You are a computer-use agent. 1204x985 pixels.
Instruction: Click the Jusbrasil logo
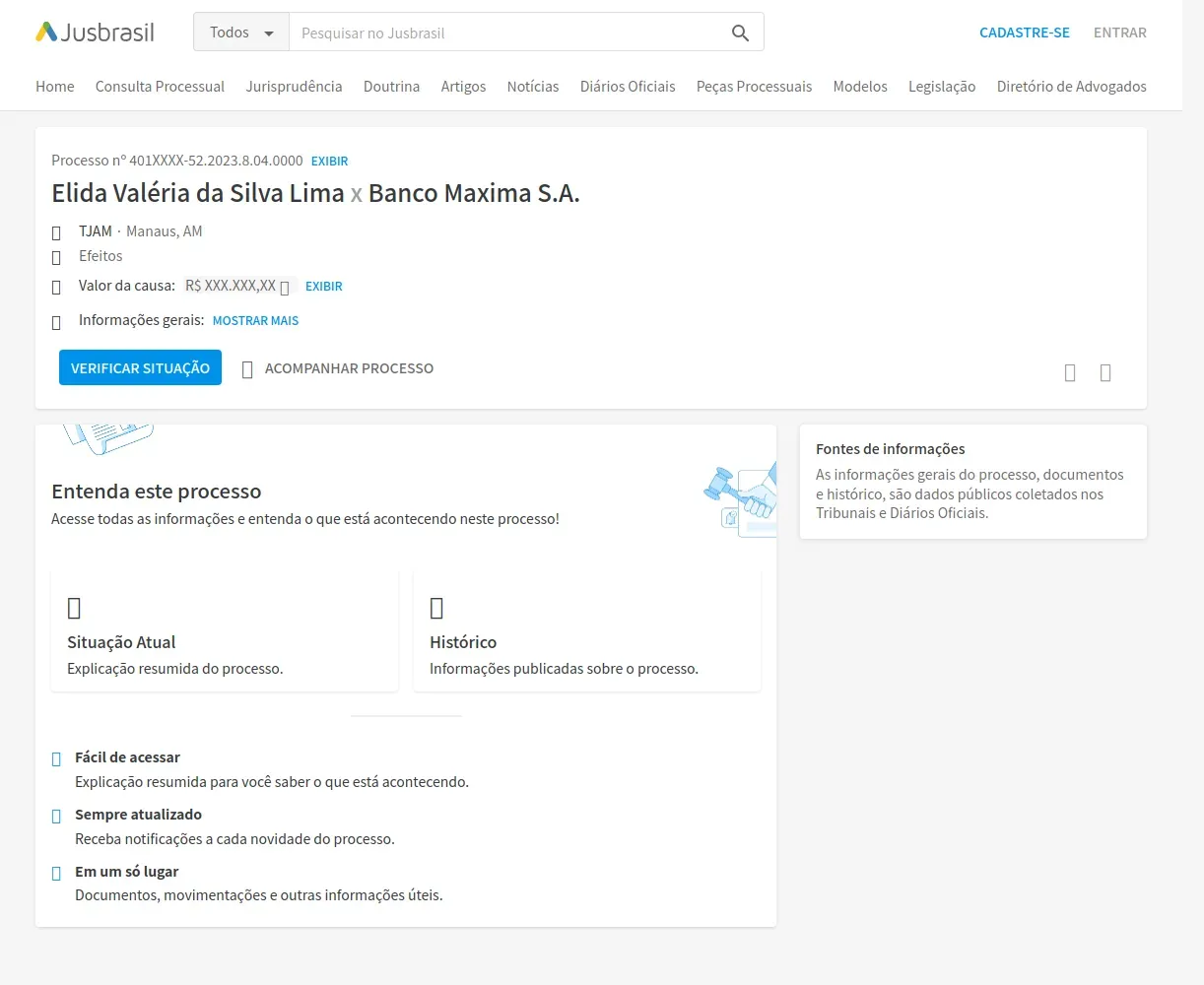(96, 33)
